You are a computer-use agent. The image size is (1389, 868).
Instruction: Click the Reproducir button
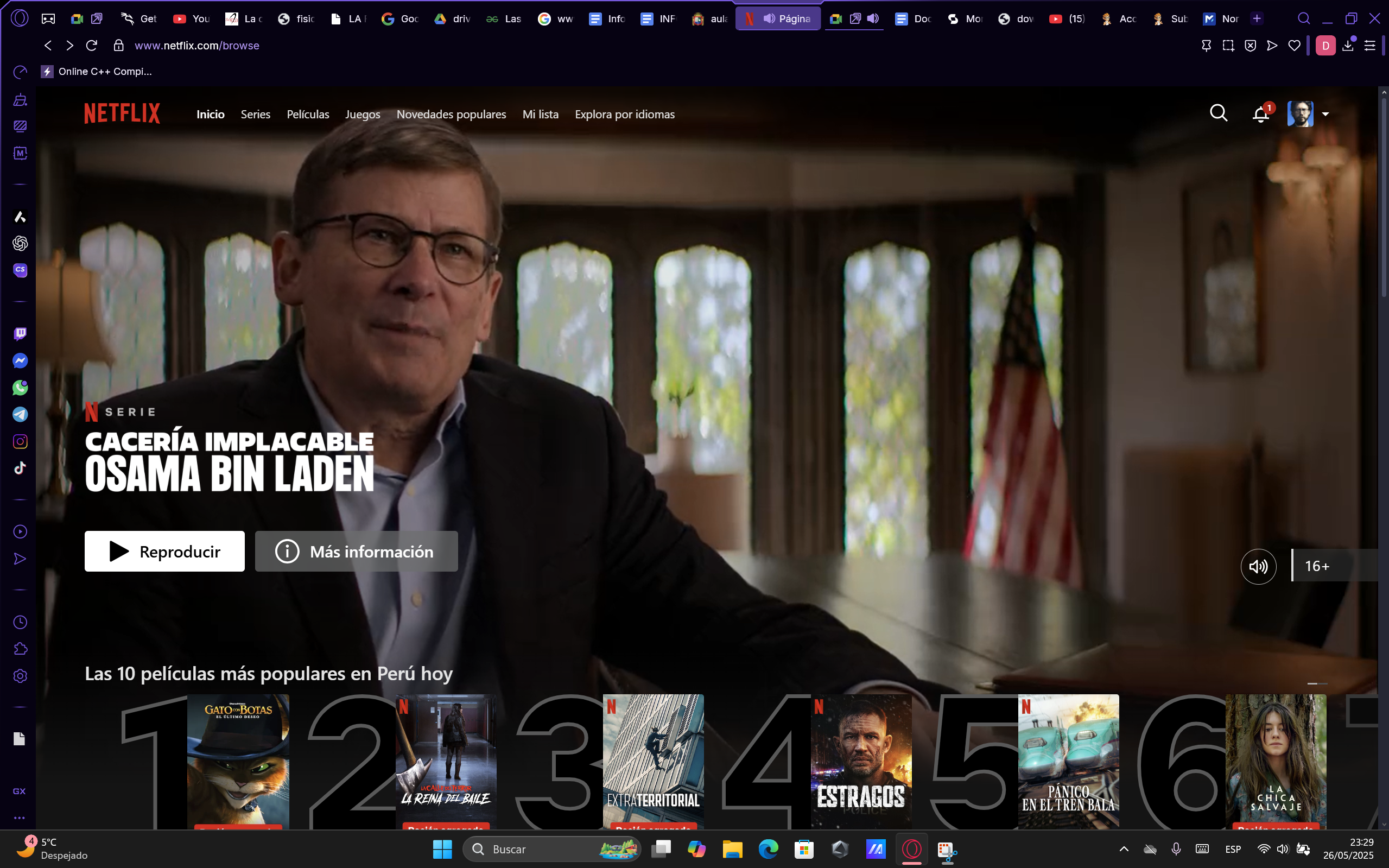pos(164,551)
